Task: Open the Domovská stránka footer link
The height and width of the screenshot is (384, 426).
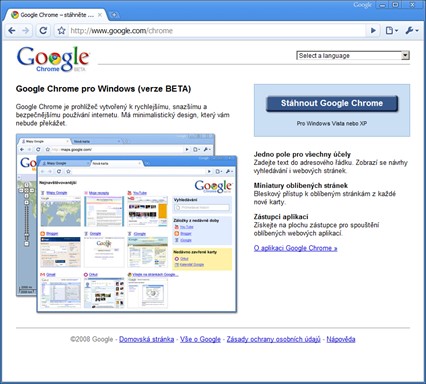Action: tap(147, 339)
